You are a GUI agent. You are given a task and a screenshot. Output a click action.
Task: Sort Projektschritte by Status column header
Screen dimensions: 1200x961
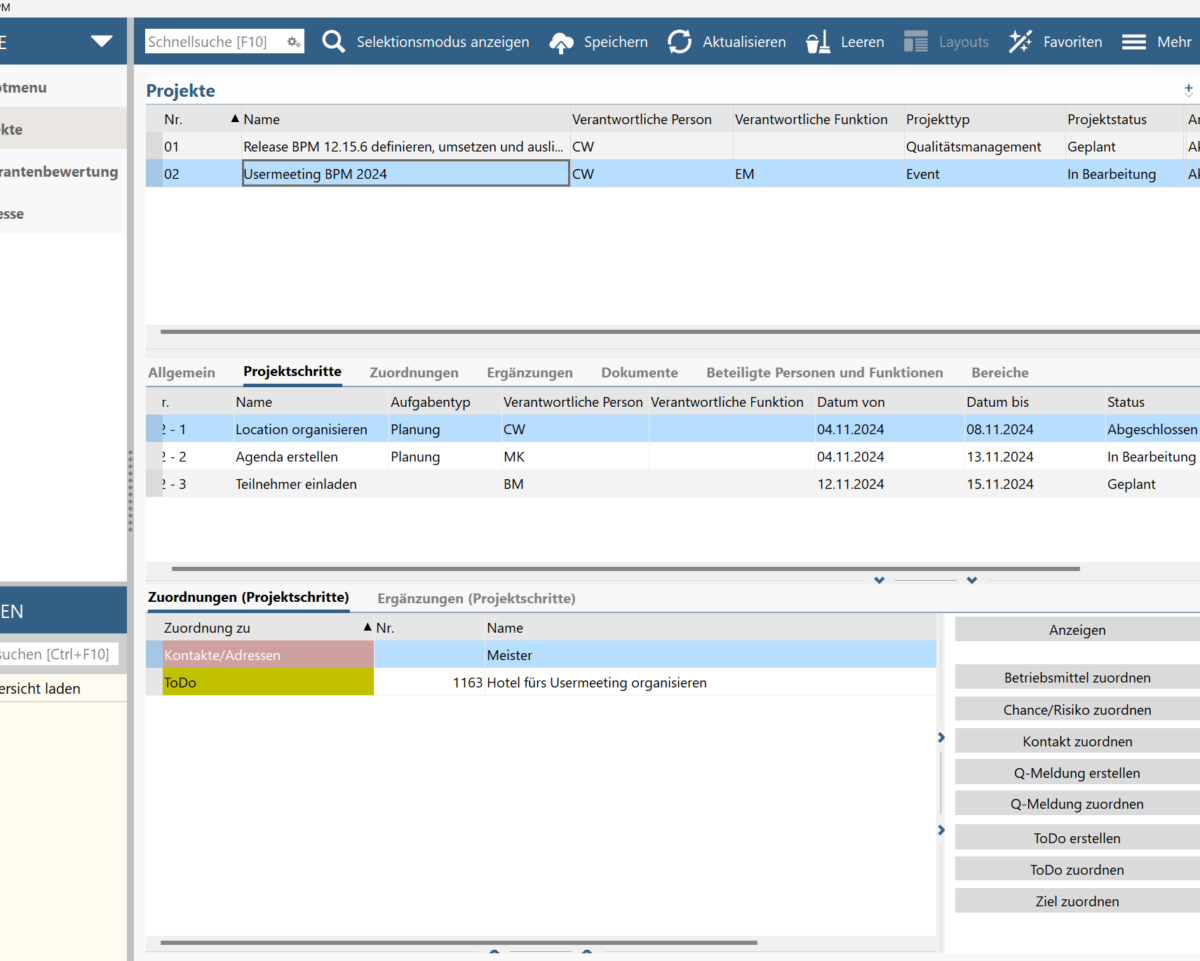[1152, 402]
